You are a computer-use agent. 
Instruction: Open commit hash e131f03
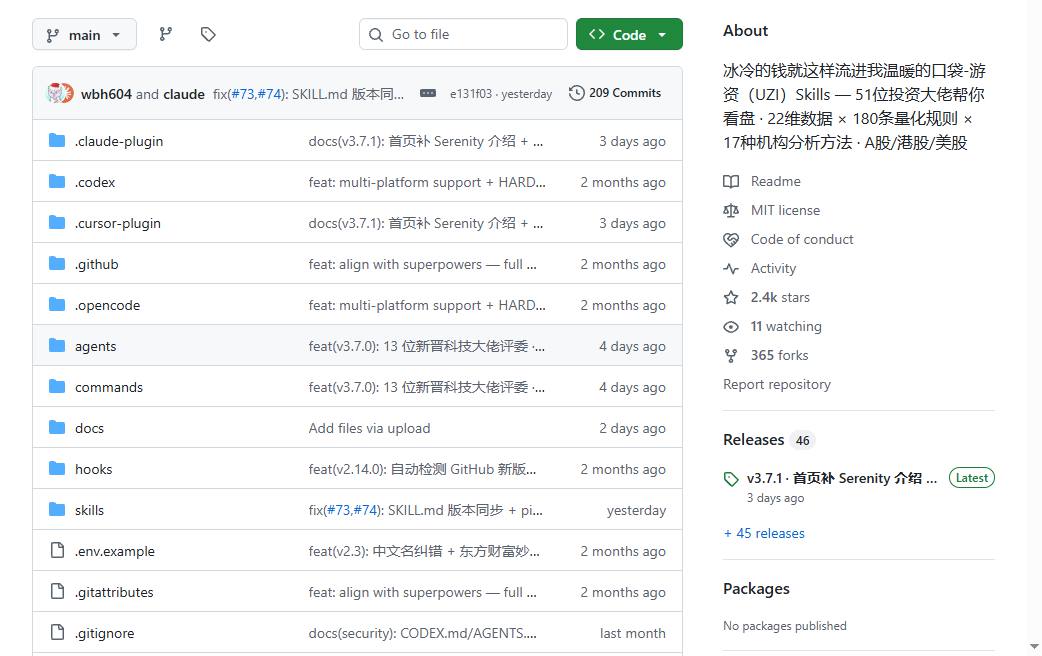tap(470, 94)
